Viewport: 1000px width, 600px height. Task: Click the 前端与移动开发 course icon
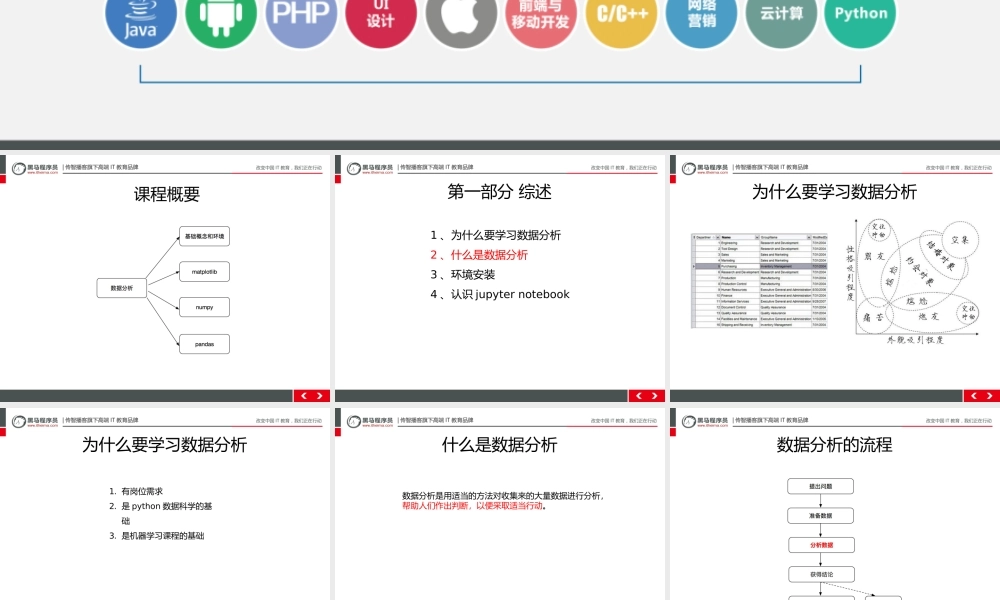541,17
